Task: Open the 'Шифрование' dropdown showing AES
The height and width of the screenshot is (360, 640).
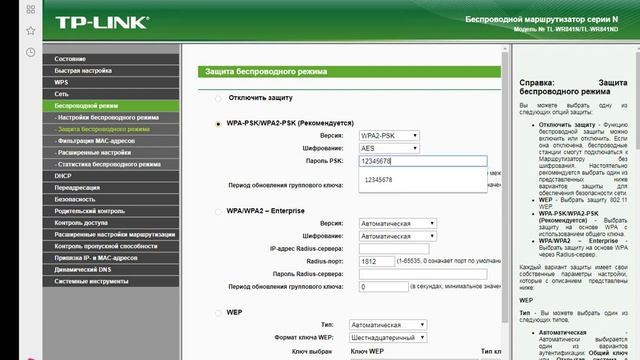Action: pyautogui.click(x=389, y=148)
